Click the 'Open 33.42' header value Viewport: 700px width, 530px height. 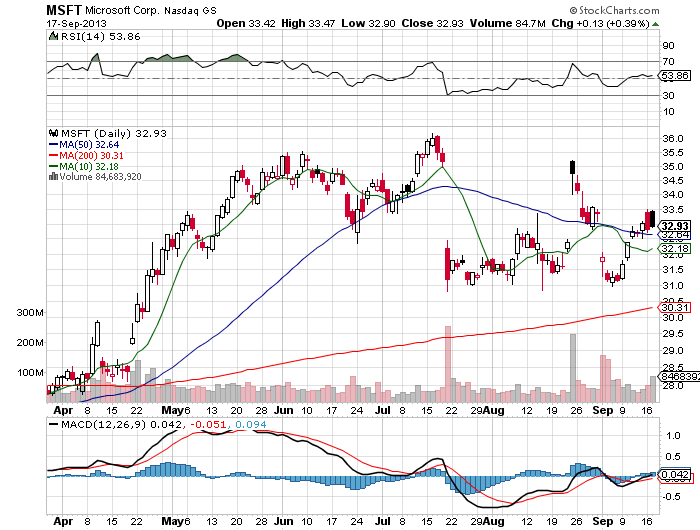pos(246,23)
